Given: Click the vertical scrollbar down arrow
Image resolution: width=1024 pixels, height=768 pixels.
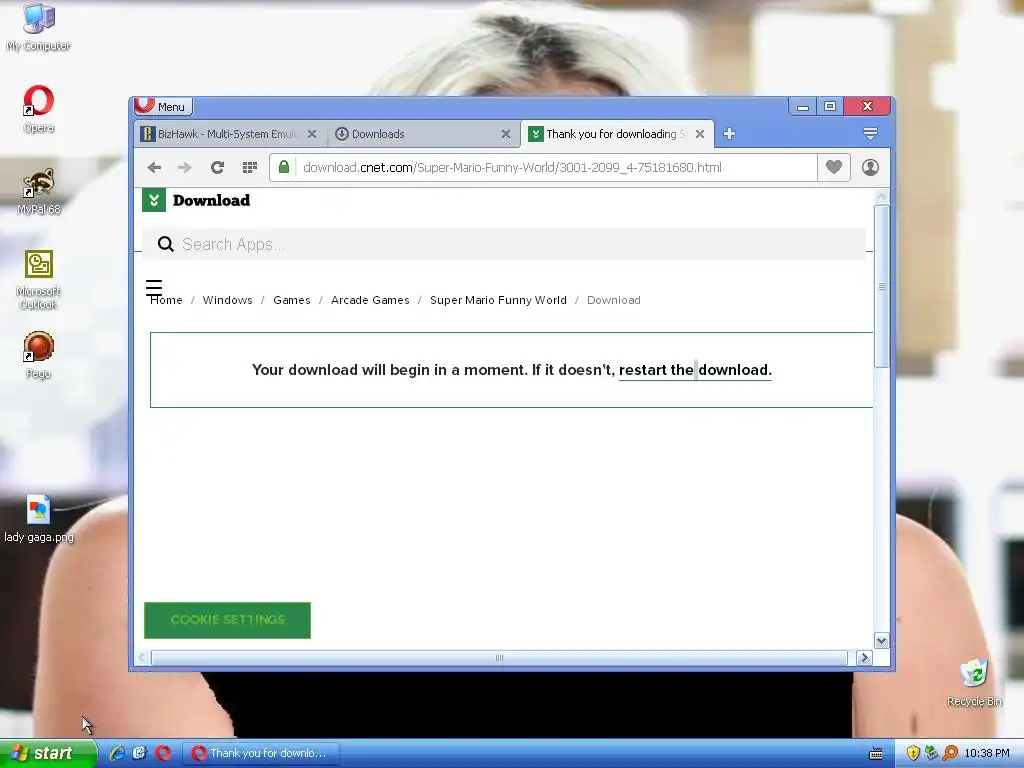Looking at the screenshot, I should 882,641.
